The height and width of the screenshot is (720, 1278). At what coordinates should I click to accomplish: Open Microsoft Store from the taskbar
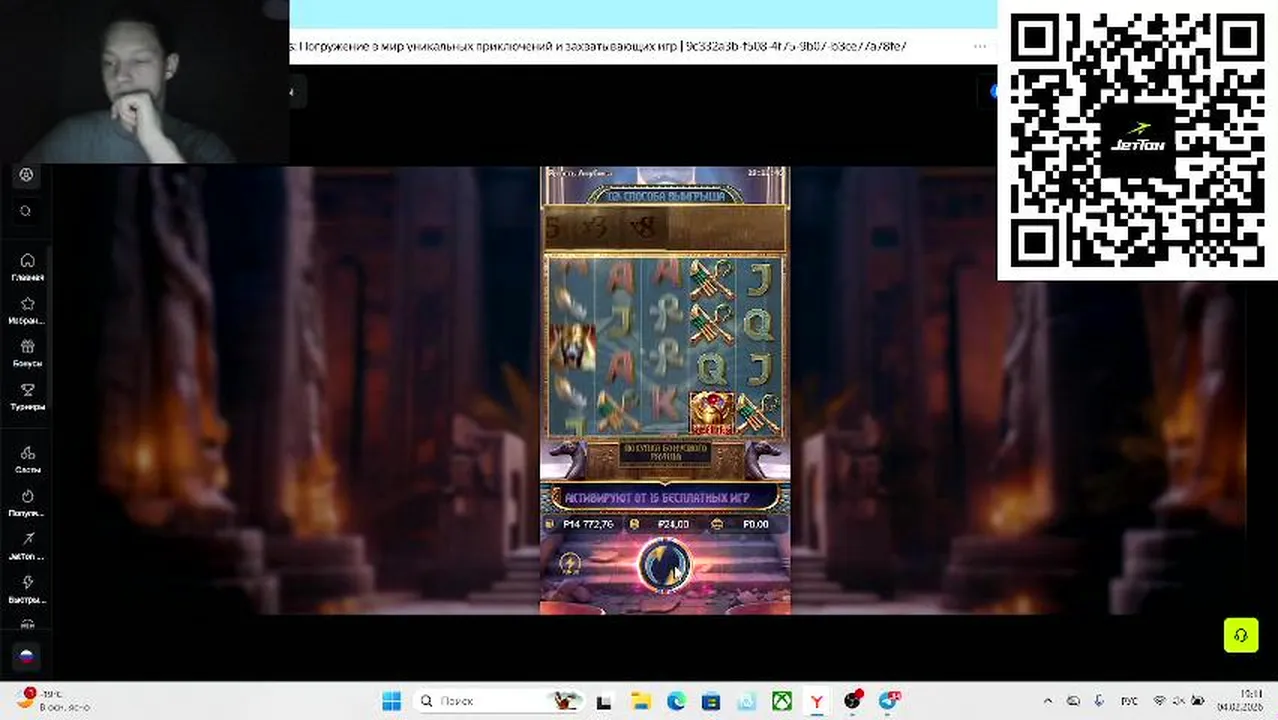(x=711, y=701)
